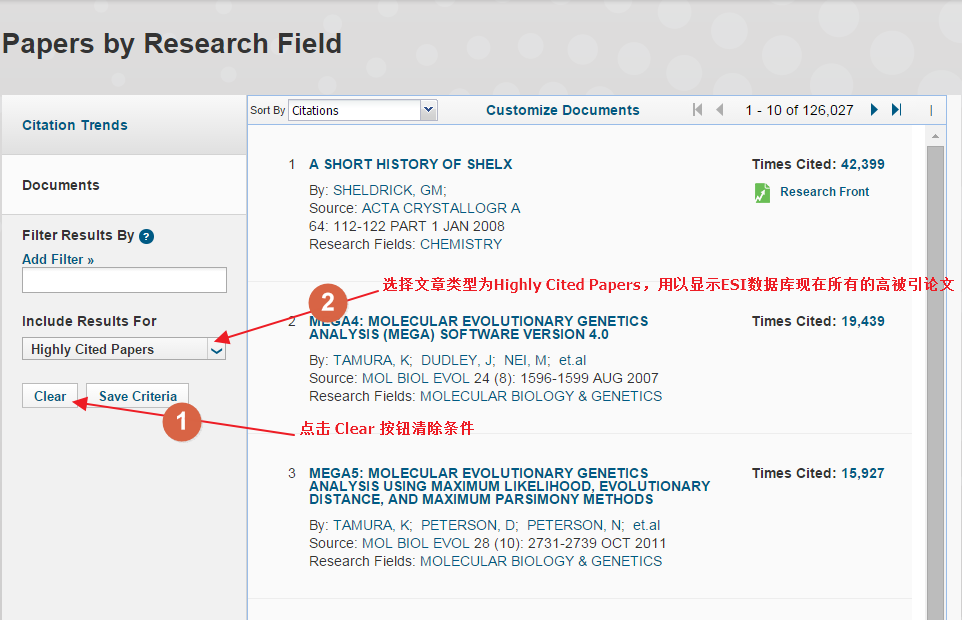Click author DUDLEY, J
Viewport: 962px width, 620px height.
pyautogui.click(x=458, y=360)
